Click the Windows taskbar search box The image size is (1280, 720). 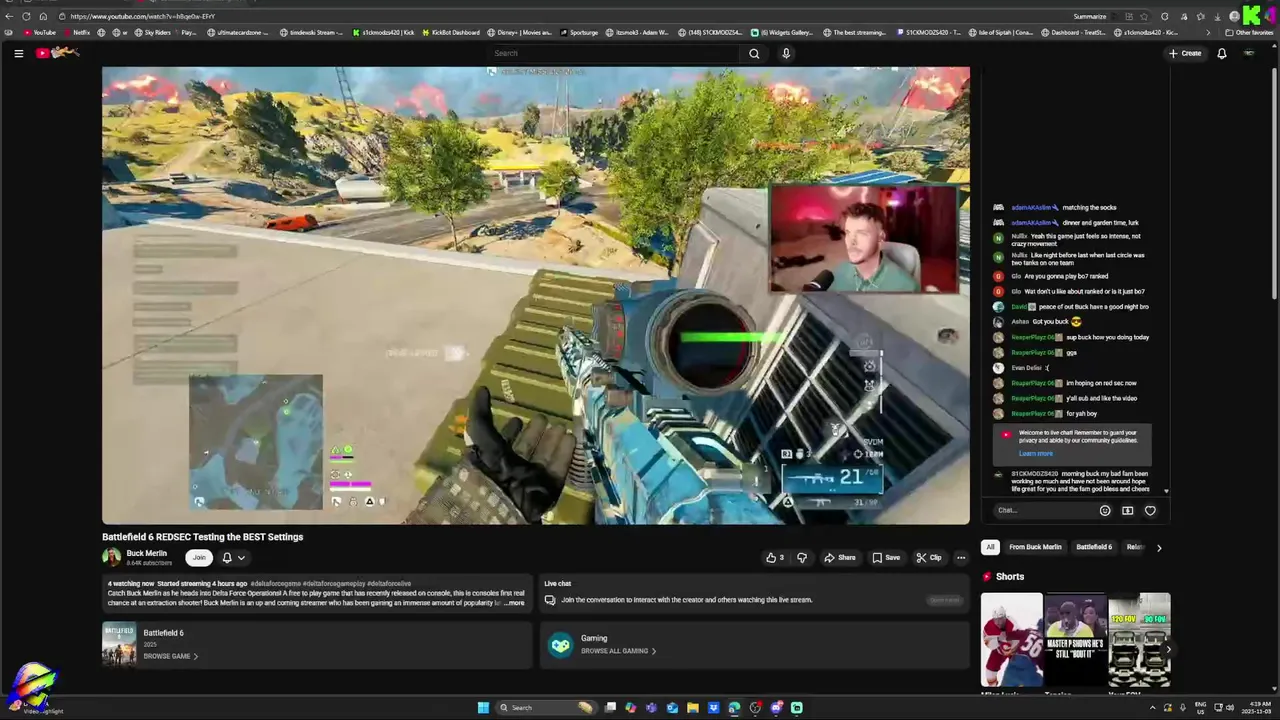point(545,707)
